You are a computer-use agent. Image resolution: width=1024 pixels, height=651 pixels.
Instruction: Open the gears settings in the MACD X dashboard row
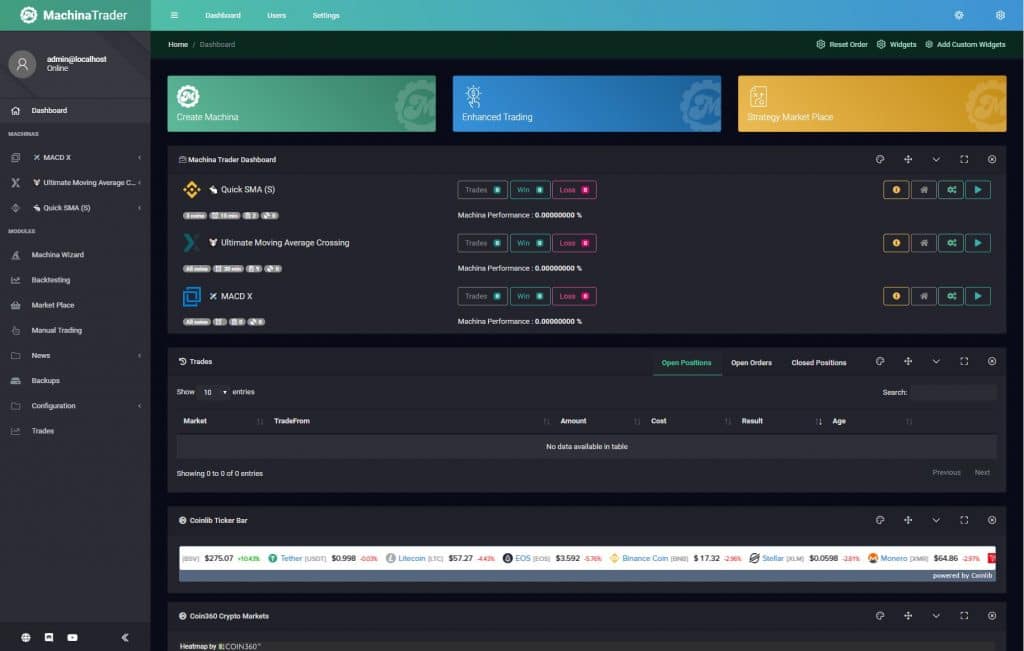[x=951, y=296]
